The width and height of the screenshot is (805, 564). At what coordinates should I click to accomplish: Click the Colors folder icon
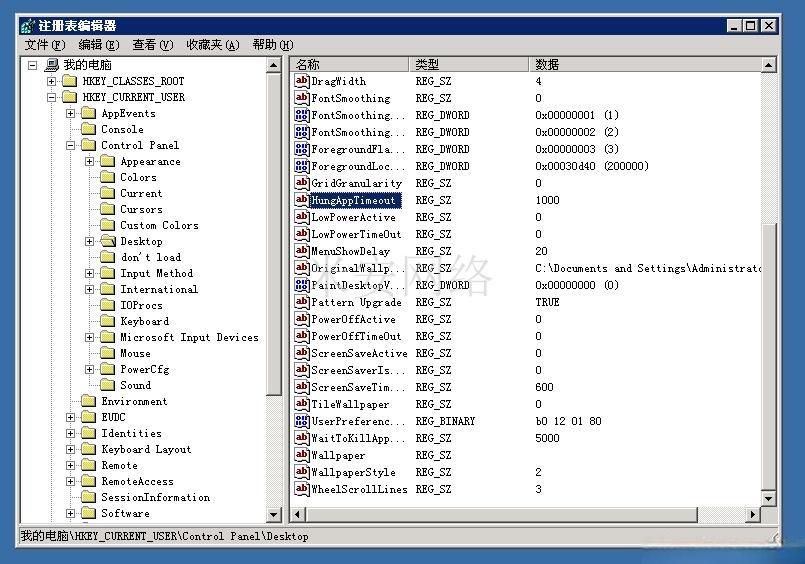pyautogui.click(x=108, y=177)
